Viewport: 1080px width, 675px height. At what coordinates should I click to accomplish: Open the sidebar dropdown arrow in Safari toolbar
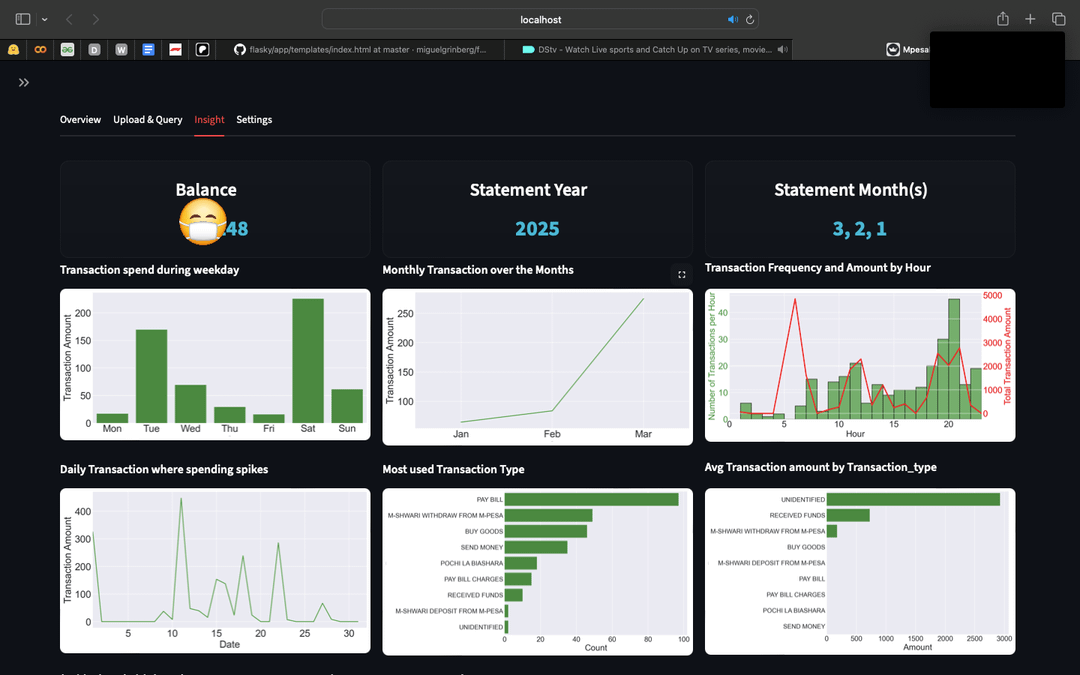(45, 19)
